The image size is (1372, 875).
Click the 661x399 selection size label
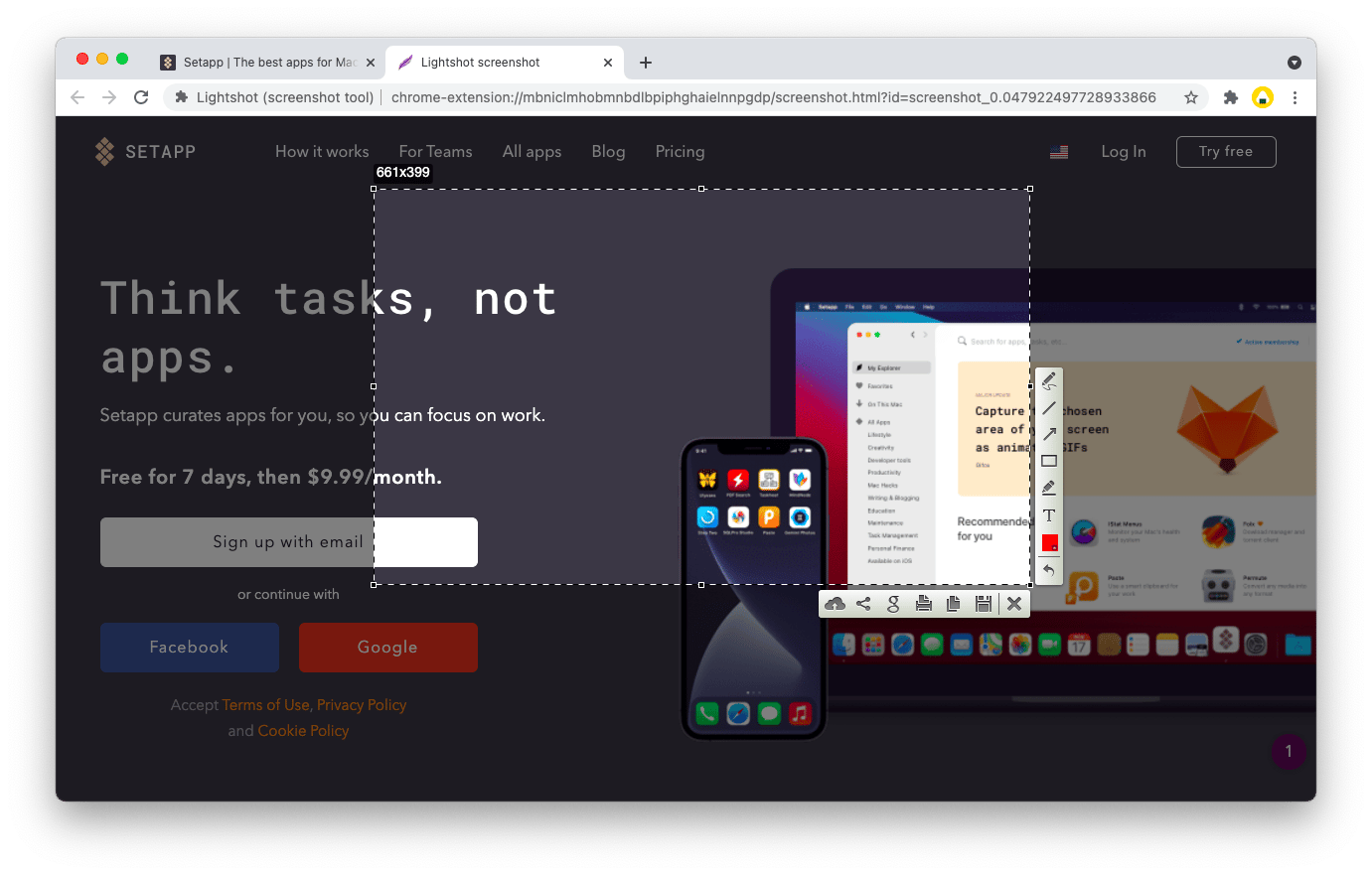tap(402, 173)
